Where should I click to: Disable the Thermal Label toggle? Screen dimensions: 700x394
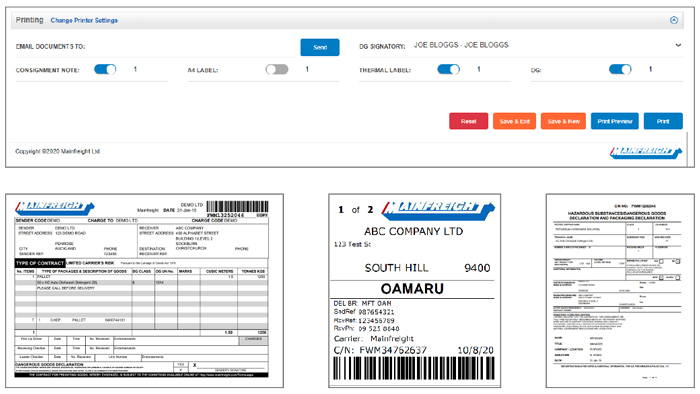[449, 69]
